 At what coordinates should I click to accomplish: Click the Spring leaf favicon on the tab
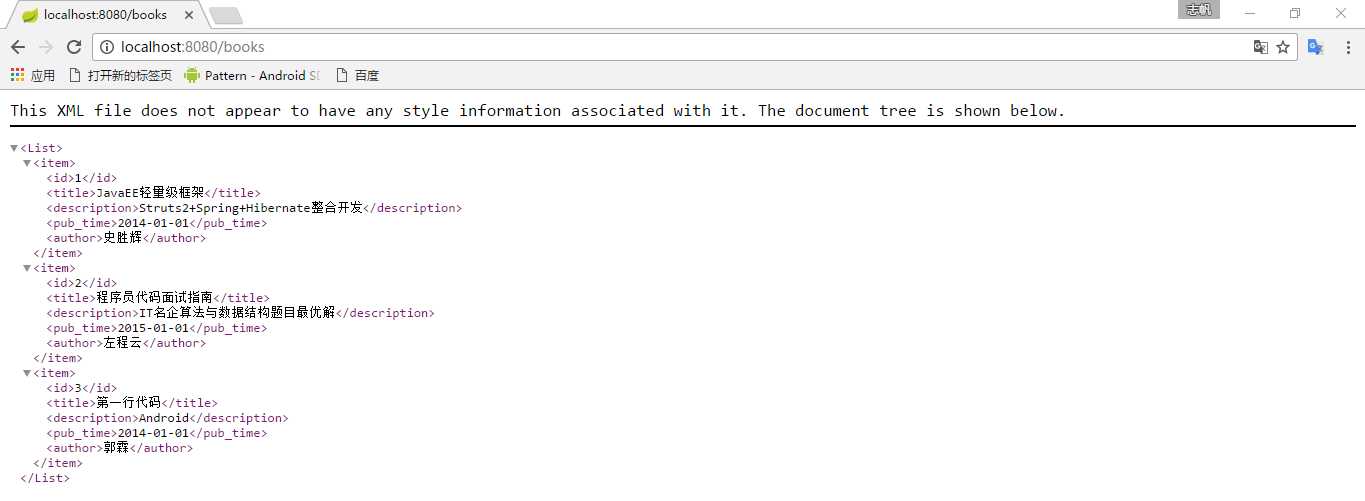pyautogui.click(x=30, y=15)
